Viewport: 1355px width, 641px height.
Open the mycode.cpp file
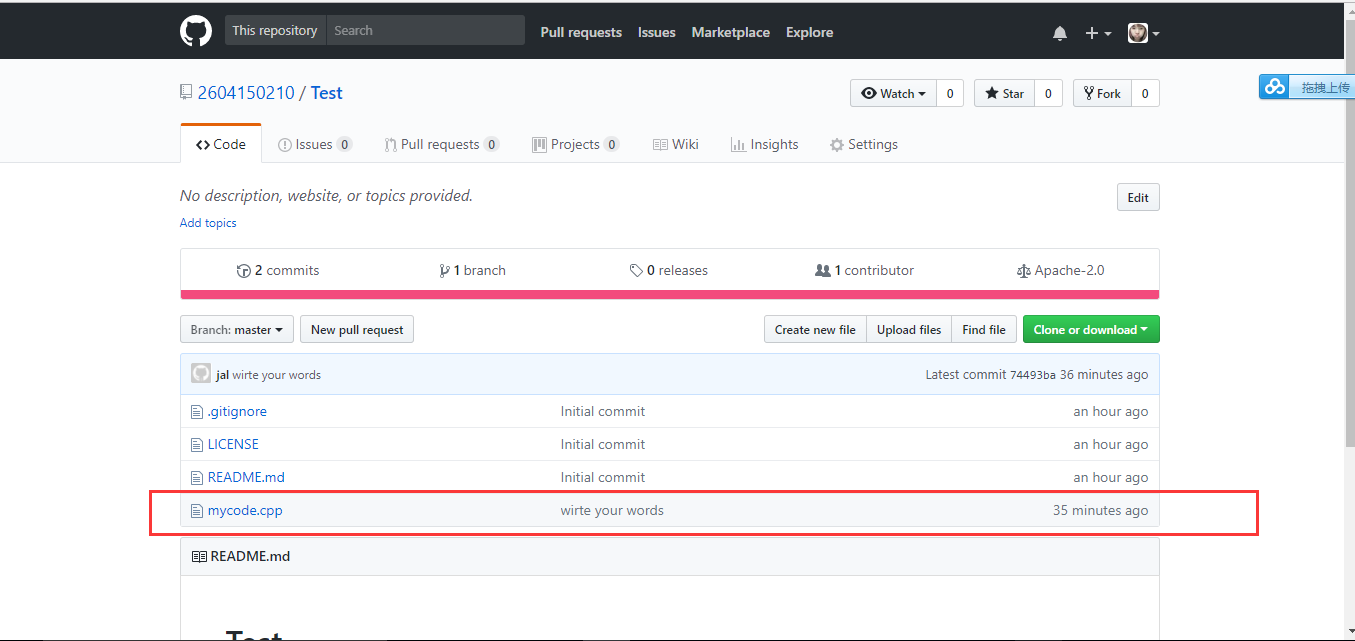(x=245, y=511)
